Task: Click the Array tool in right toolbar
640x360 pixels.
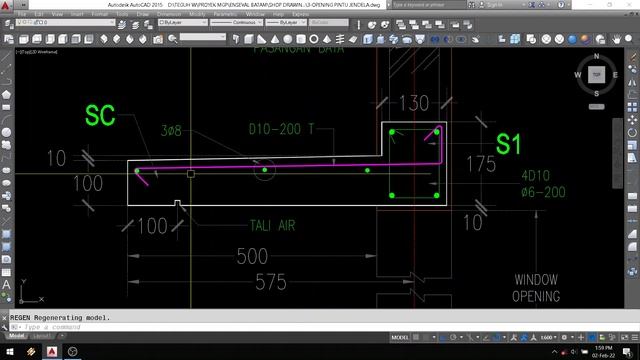Action: pyautogui.click(x=632, y=107)
